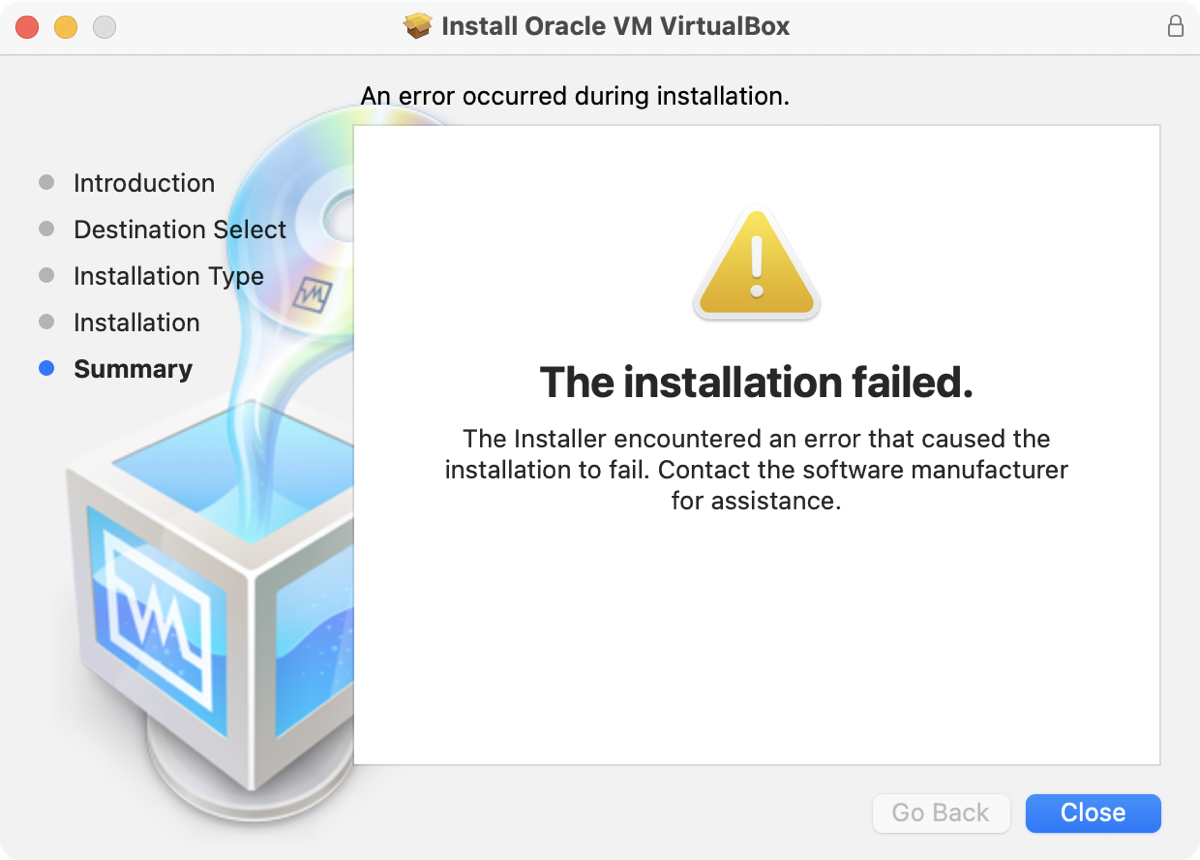Select the Installation Type step
The image size is (1200, 860).
(x=168, y=276)
